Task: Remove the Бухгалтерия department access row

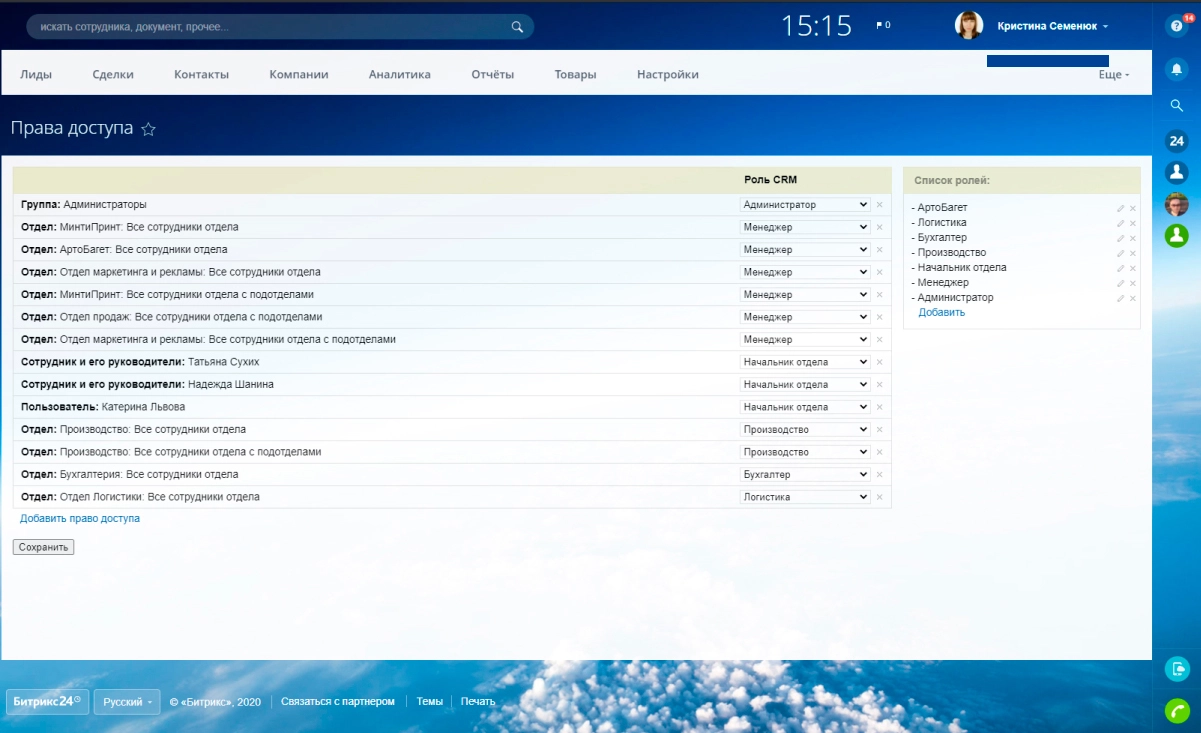Action: [880, 475]
